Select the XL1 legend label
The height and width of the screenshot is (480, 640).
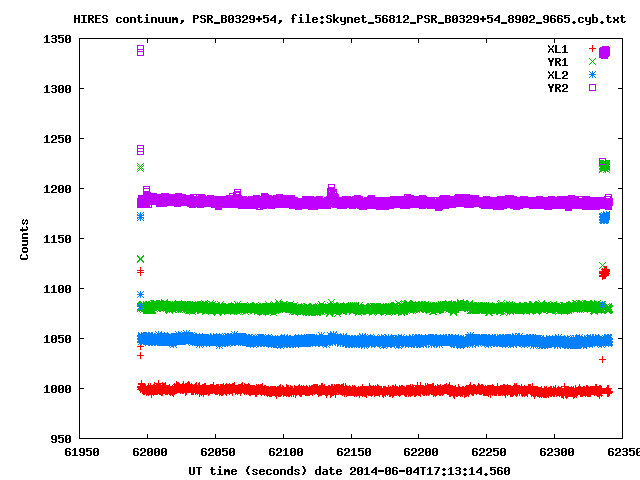click(x=558, y=49)
